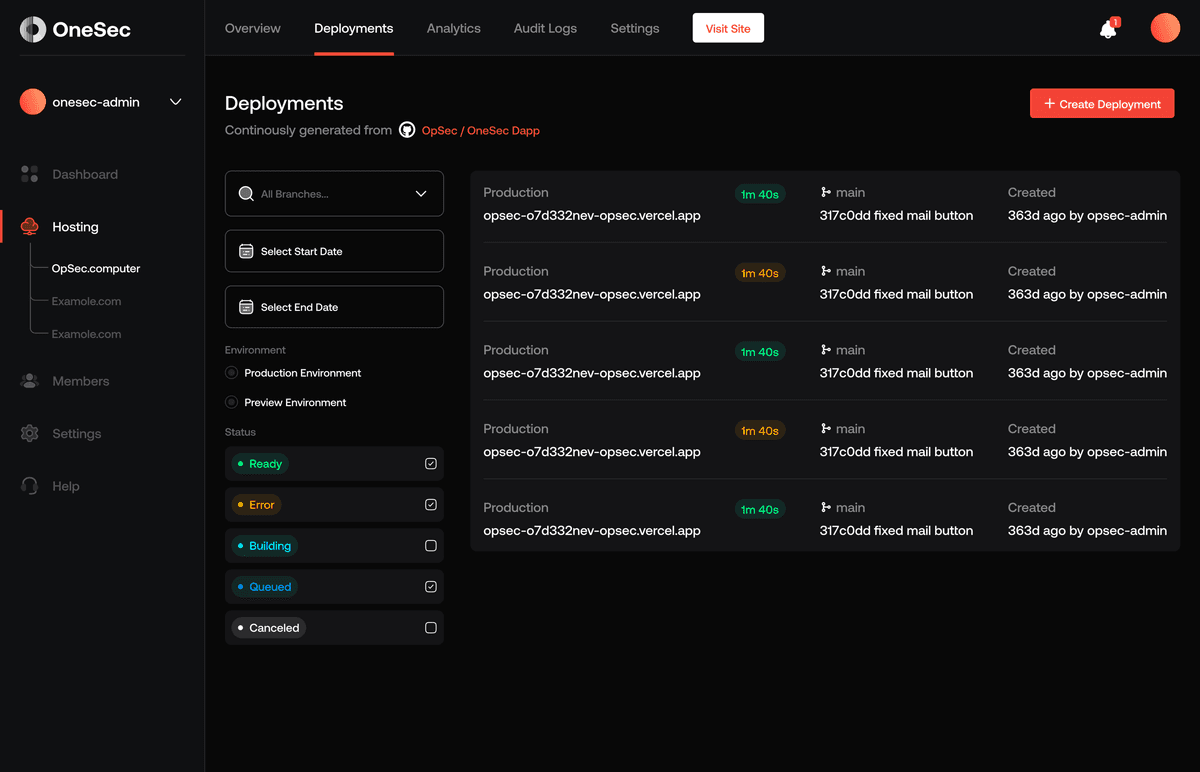This screenshot has height=772, width=1200.
Task: Open the OpSec.computer site in sidebar tree
Action: pos(96,268)
